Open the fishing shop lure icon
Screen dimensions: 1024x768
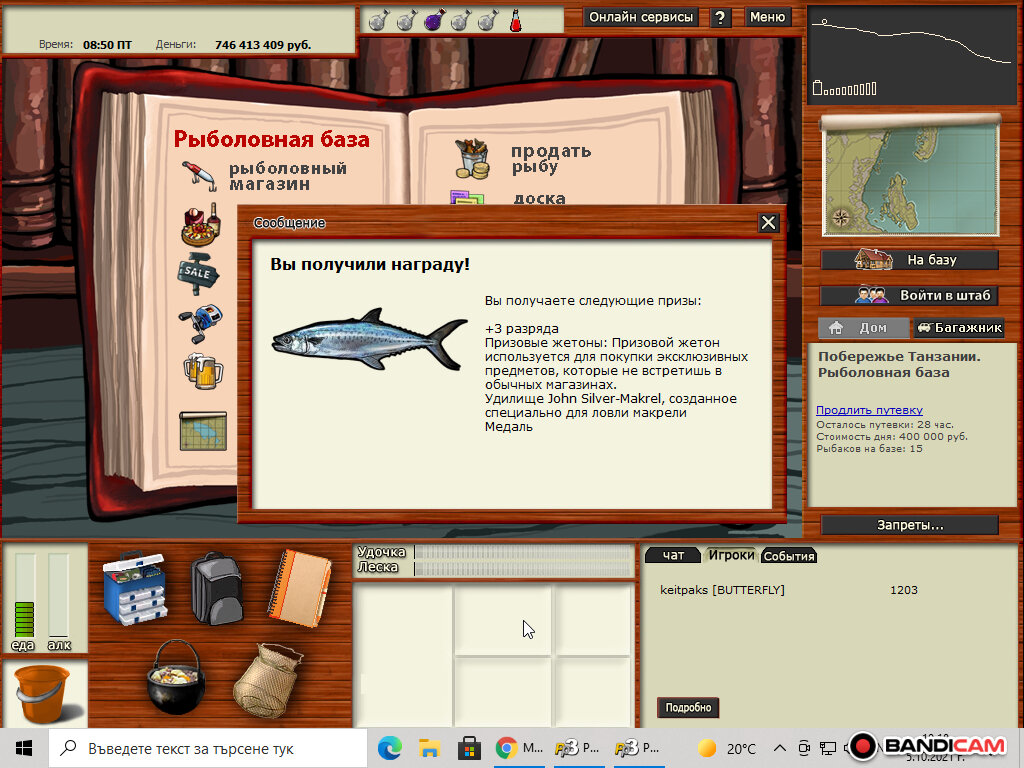pyautogui.click(x=200, y=174)
